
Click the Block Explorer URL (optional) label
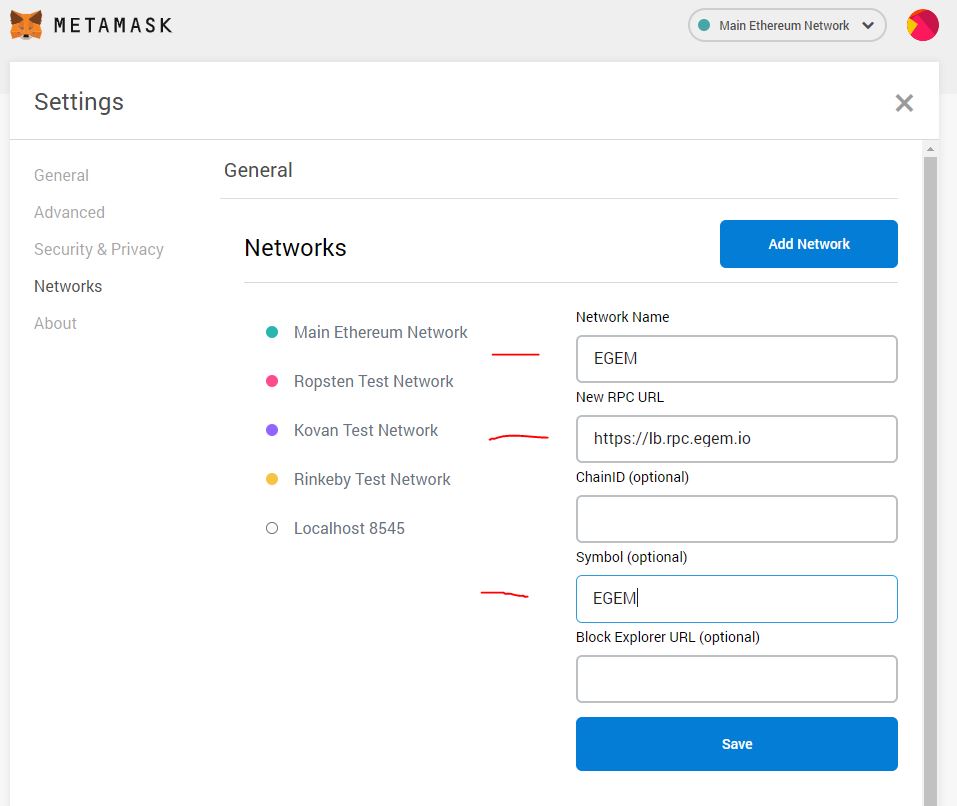pos(668,637)
